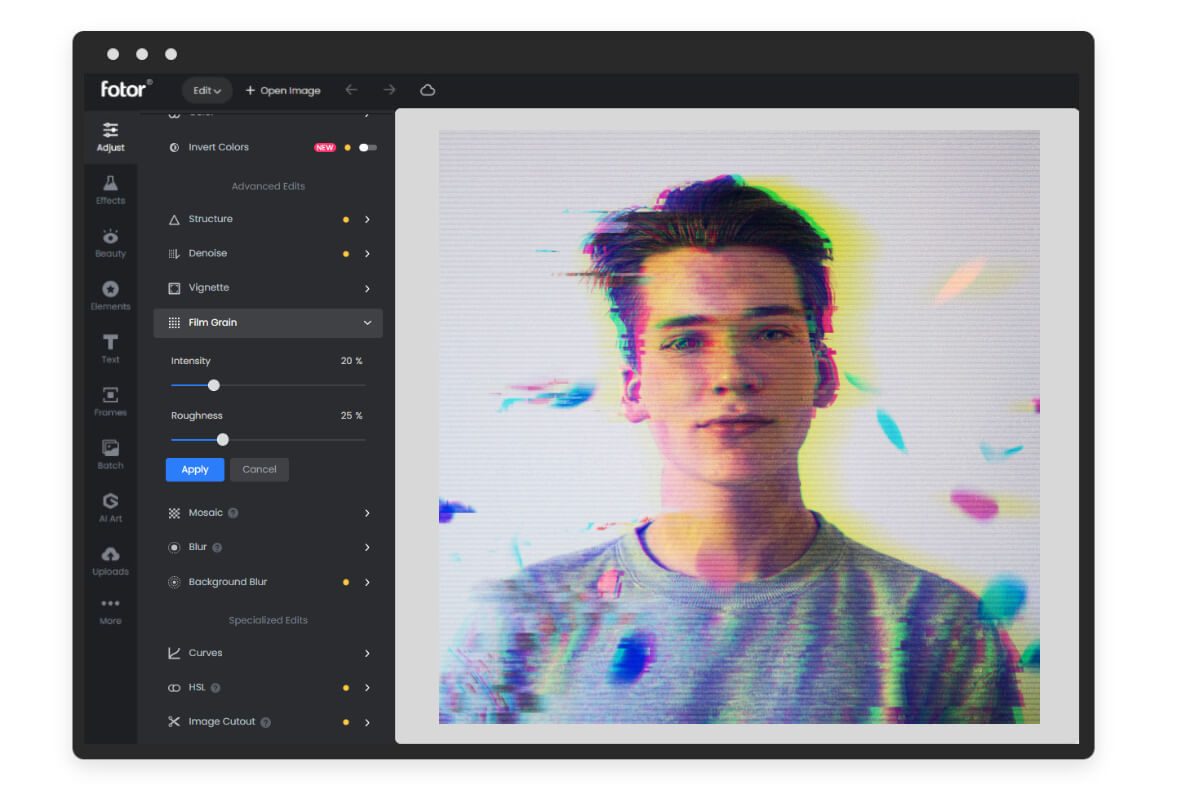
Task: Expand the Denoise option chevron
Action: [367, 254]
